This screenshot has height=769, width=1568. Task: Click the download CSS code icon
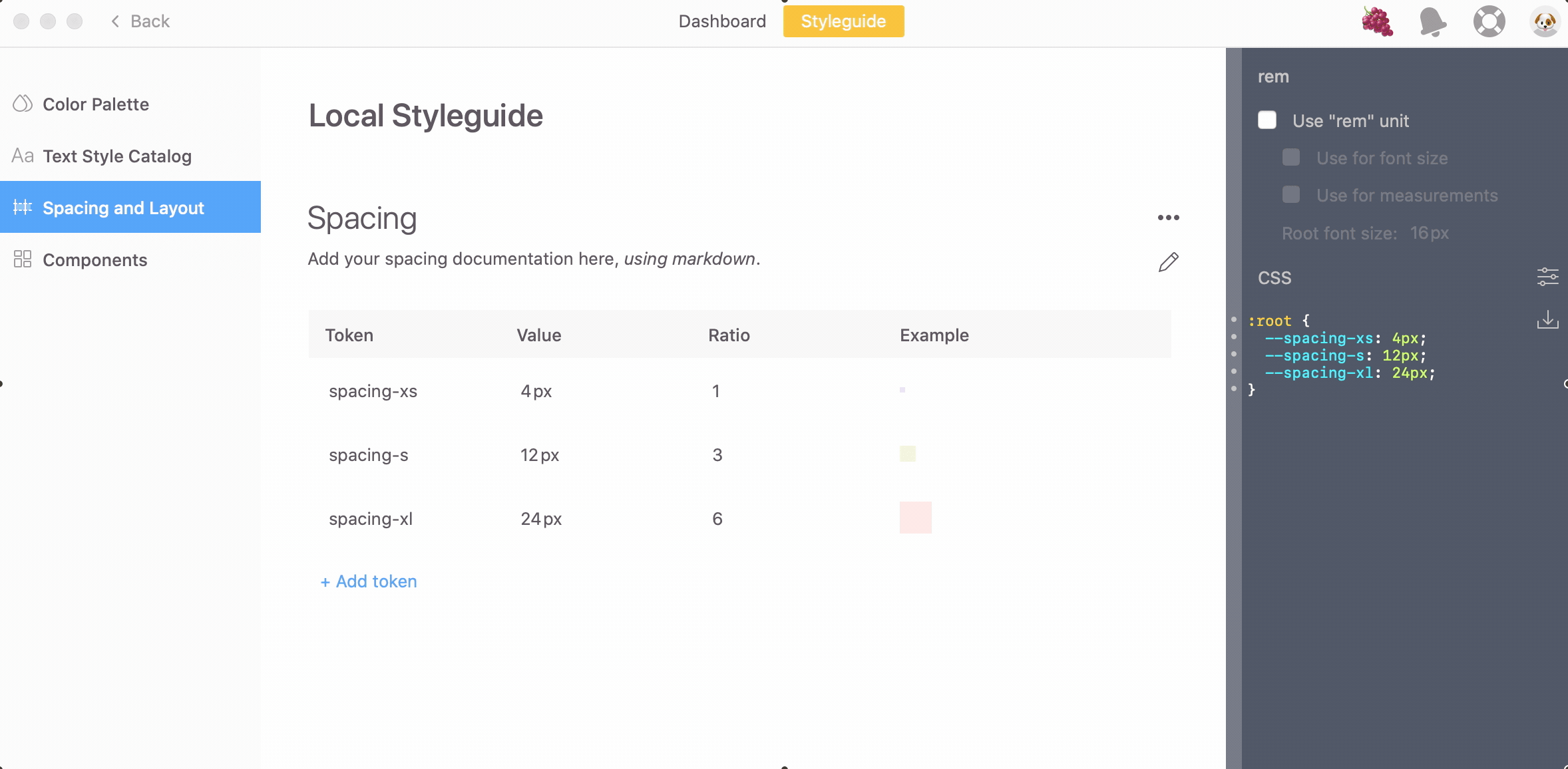1547,320
